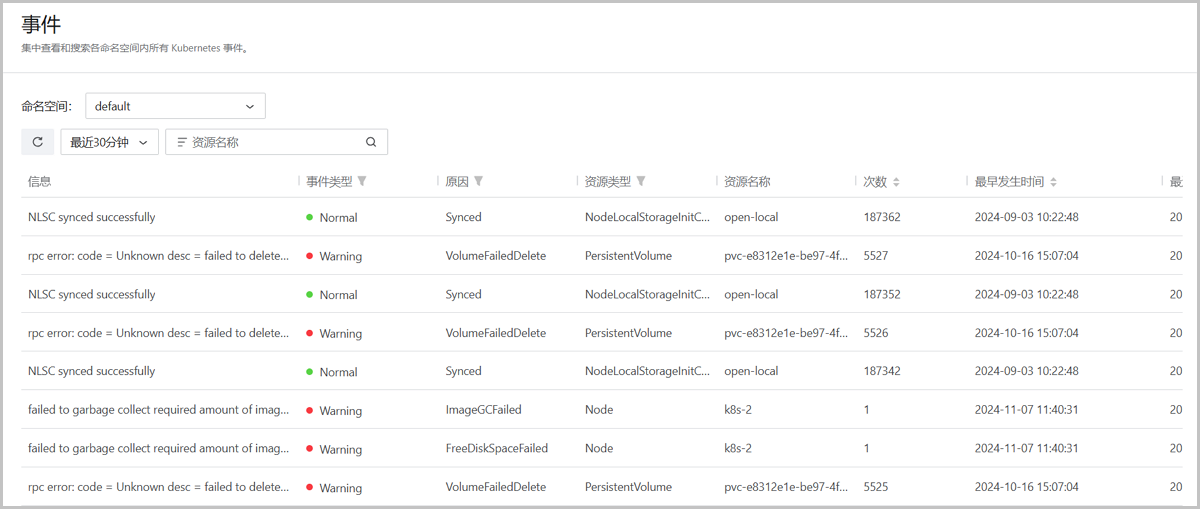
Task: Click the 资源名称 column header
Action: (x=747, y=182)
